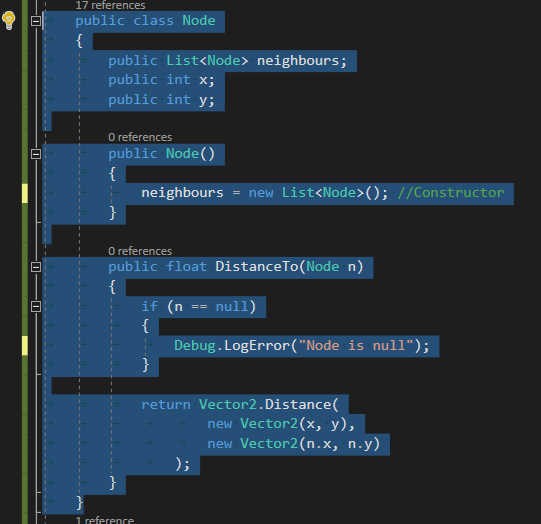Click the neighbours field identifier
541x524 pixels.
(x=298, y=61)
